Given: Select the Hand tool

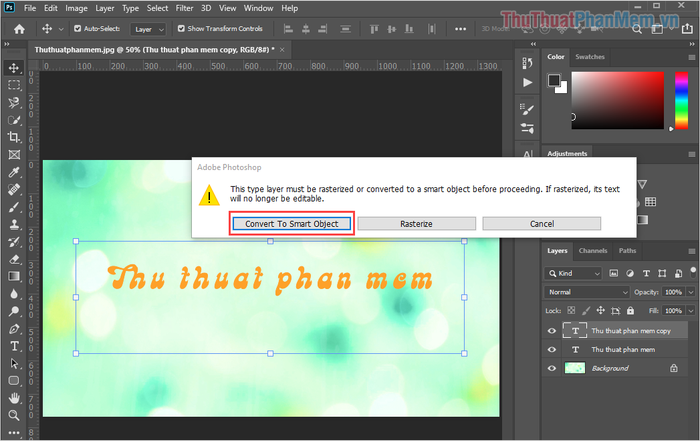Looking at the screenshot, I should (x=14, y=398).
